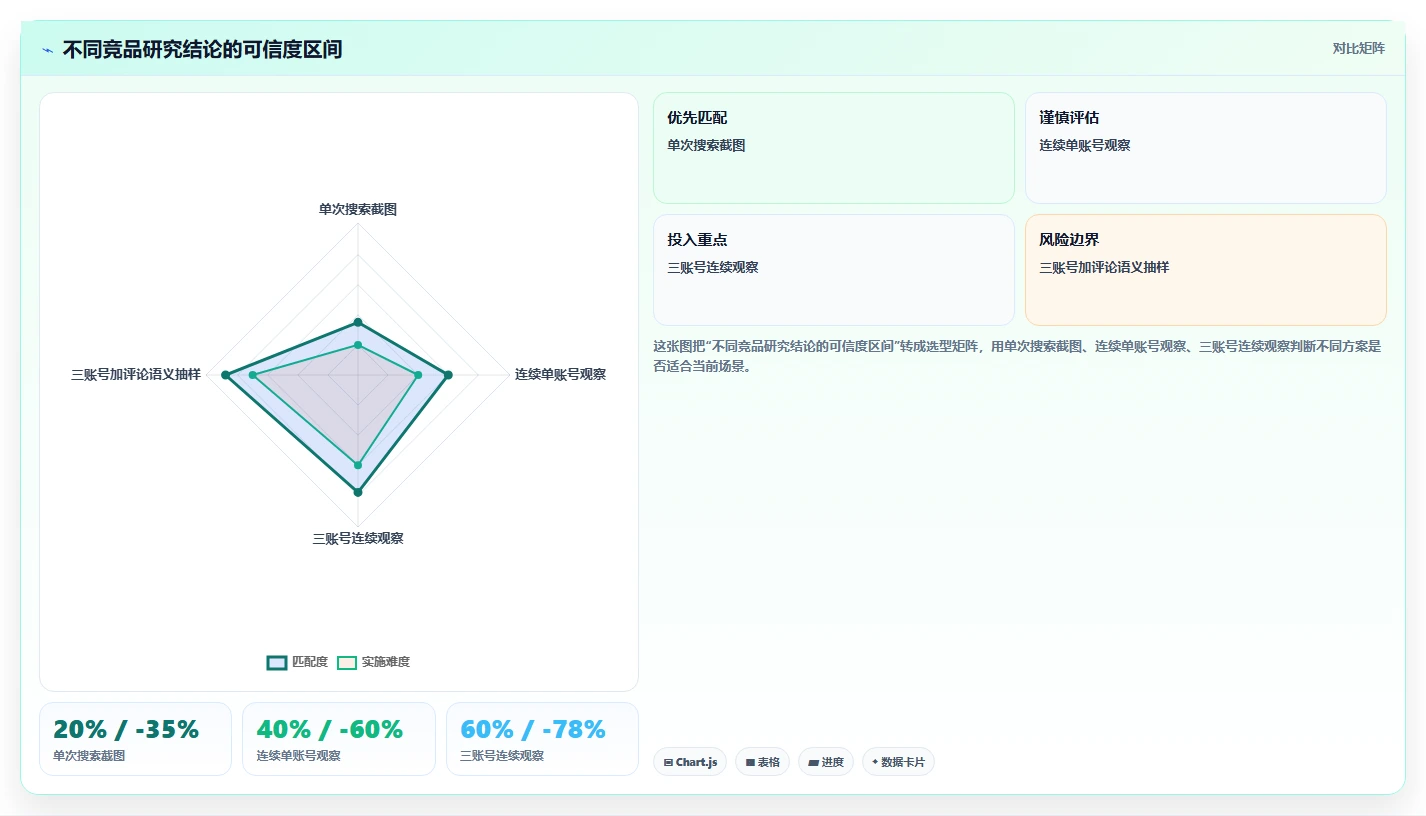Viewport: 1426px width, 816px height.
Task: Click the 三账号加评论语义抽样 radar axis label
Action: click(x=136, y=374)
